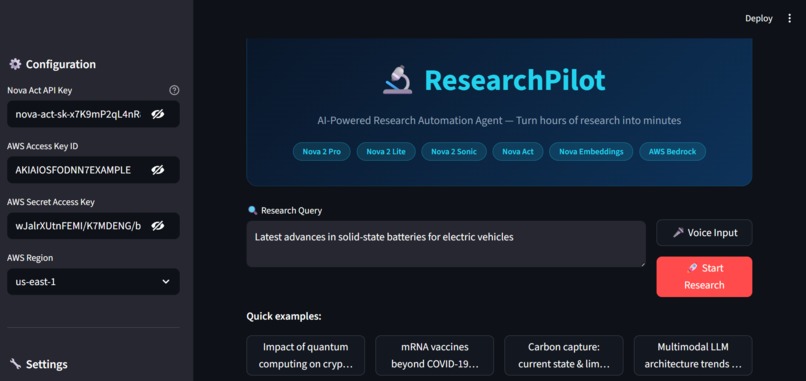
Task: Click the AWS Bedrock badge
Action: [672, 152]
